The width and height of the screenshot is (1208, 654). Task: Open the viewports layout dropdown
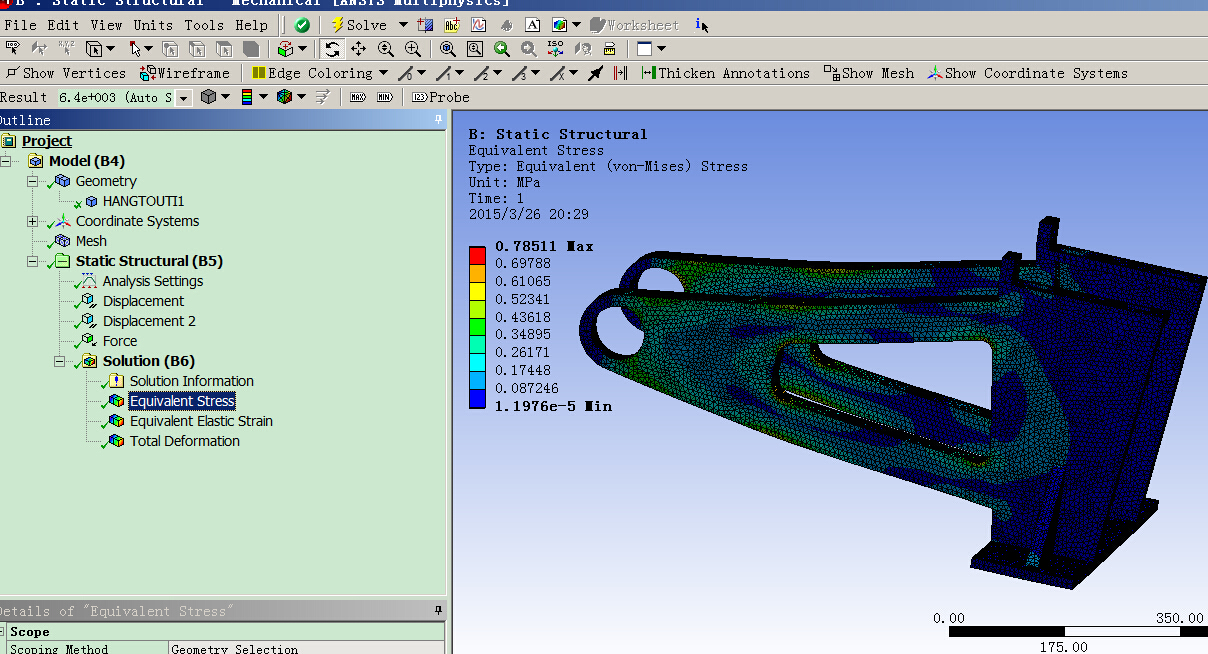pos(662,49)
